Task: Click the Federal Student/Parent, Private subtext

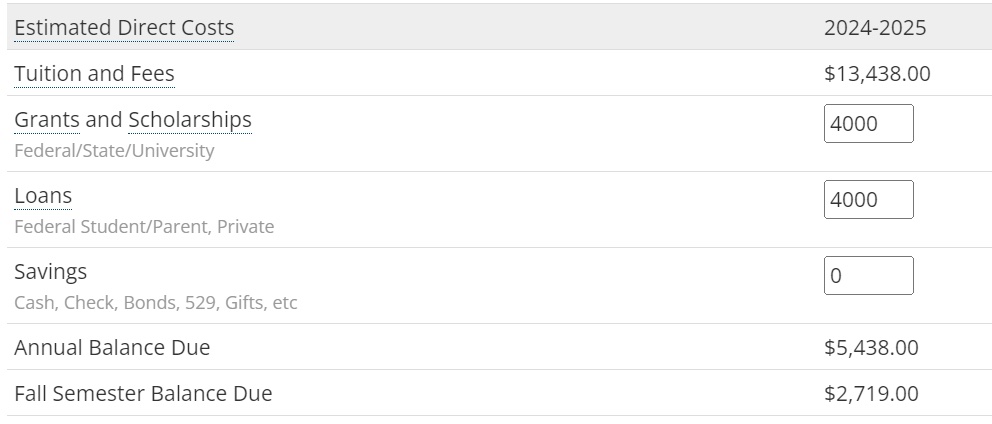Action: (x=144, y=227)
